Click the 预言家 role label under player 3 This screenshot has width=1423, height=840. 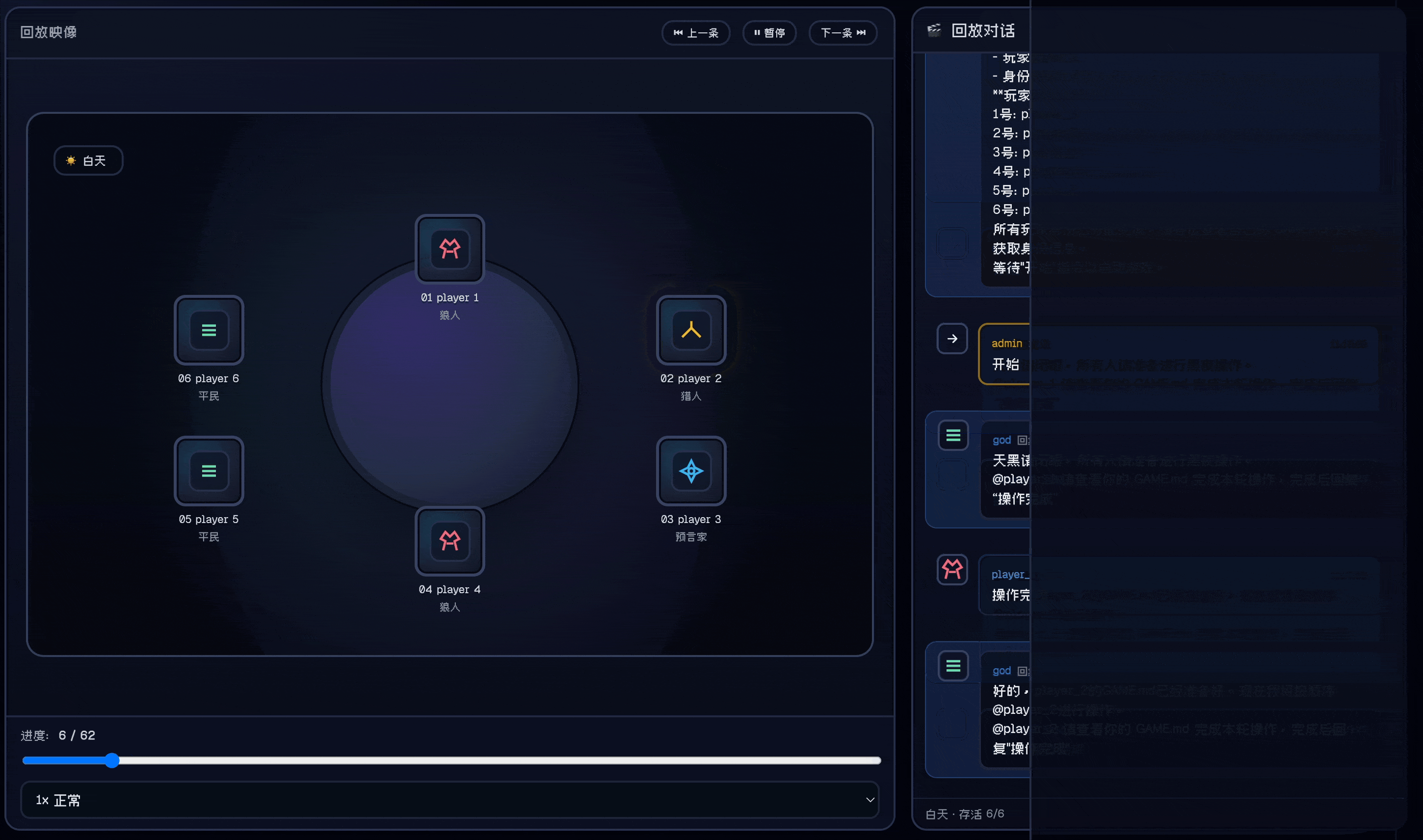point(690,537)
